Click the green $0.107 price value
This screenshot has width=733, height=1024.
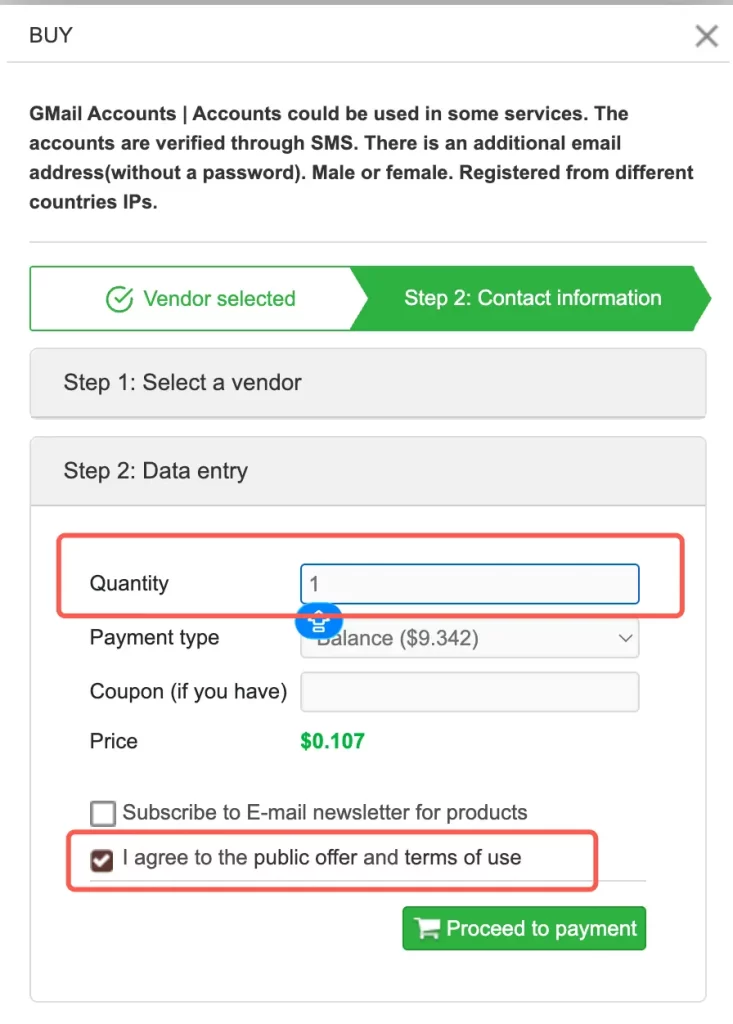click(x=332, y=742)
